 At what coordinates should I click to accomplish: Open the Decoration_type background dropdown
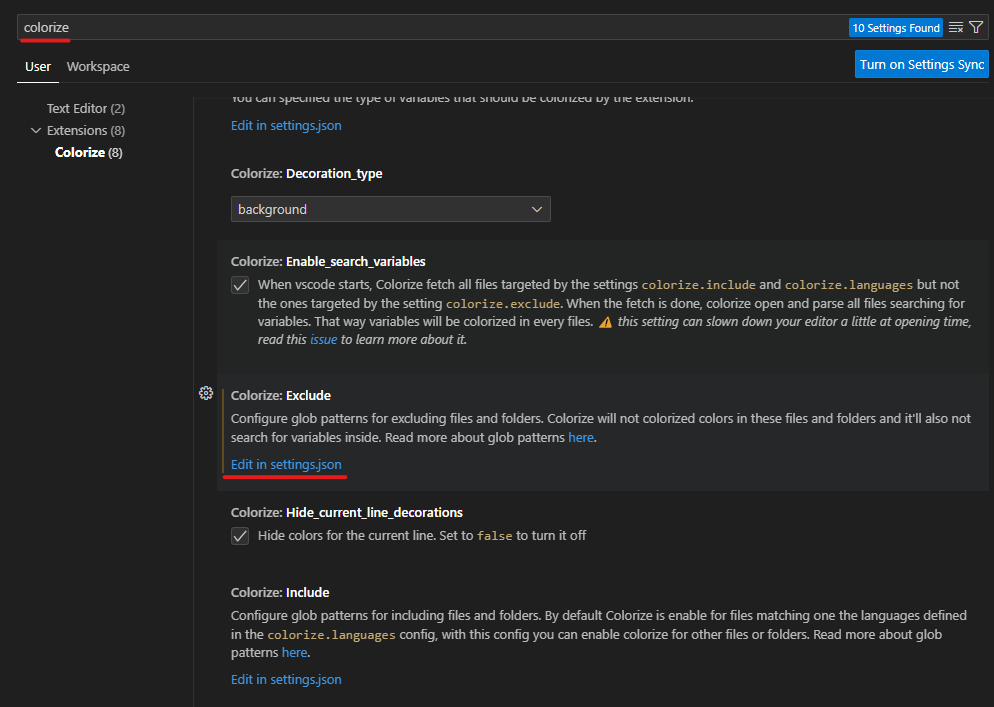coord(390,209)
